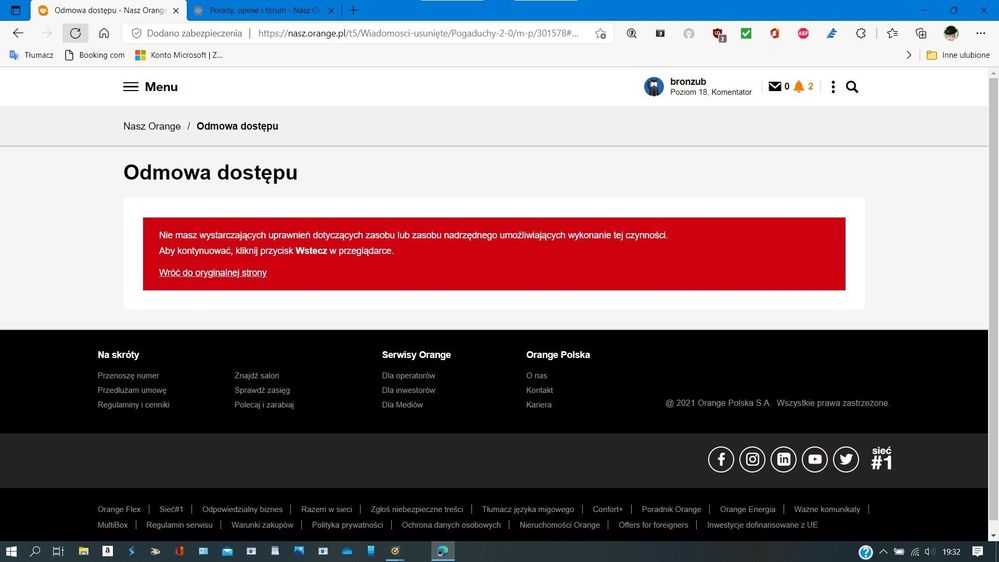999x562 pixels.
Task: Open the bronzub profile avatar
Action: tap(654, 87)
